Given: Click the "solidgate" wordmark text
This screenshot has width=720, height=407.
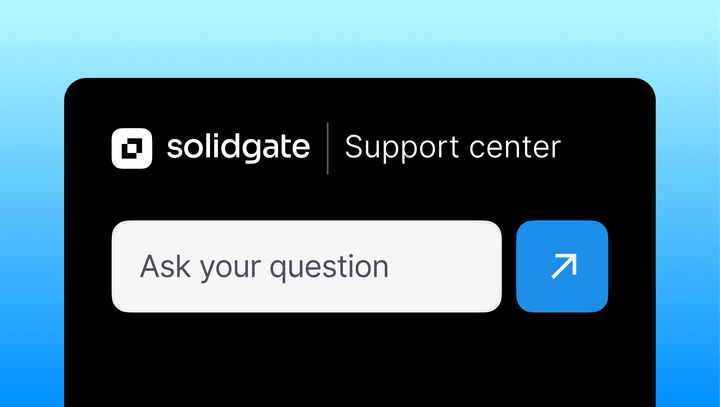Looking at the screenshot, I should click(237, 149).
